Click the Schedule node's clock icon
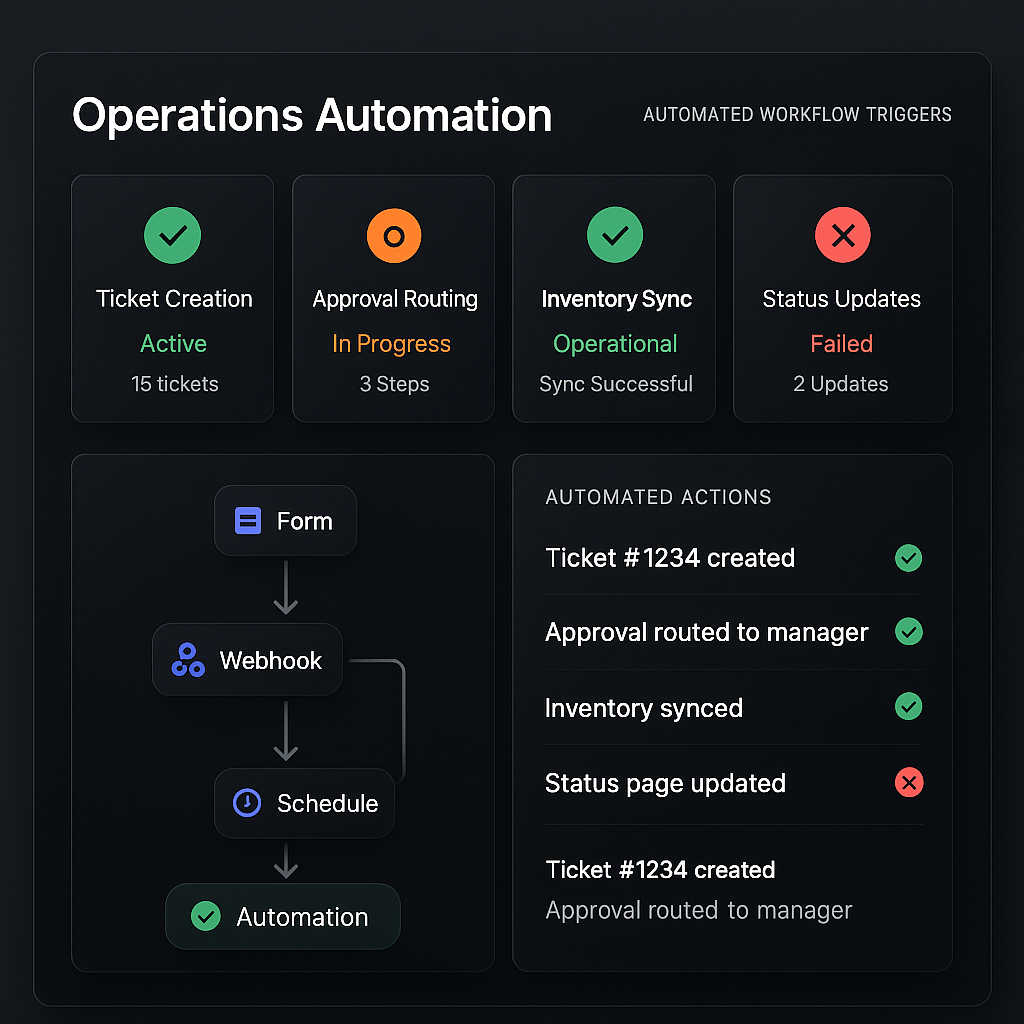1024x1024 pixels. click(x=247, y=803)
